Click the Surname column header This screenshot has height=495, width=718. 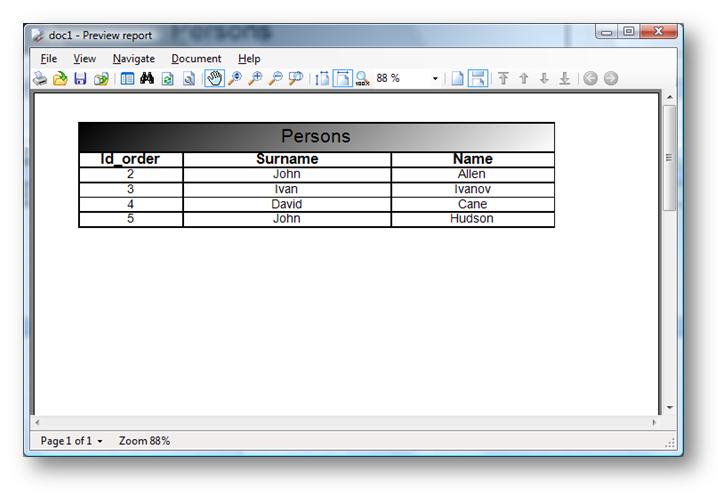[287, 159]
